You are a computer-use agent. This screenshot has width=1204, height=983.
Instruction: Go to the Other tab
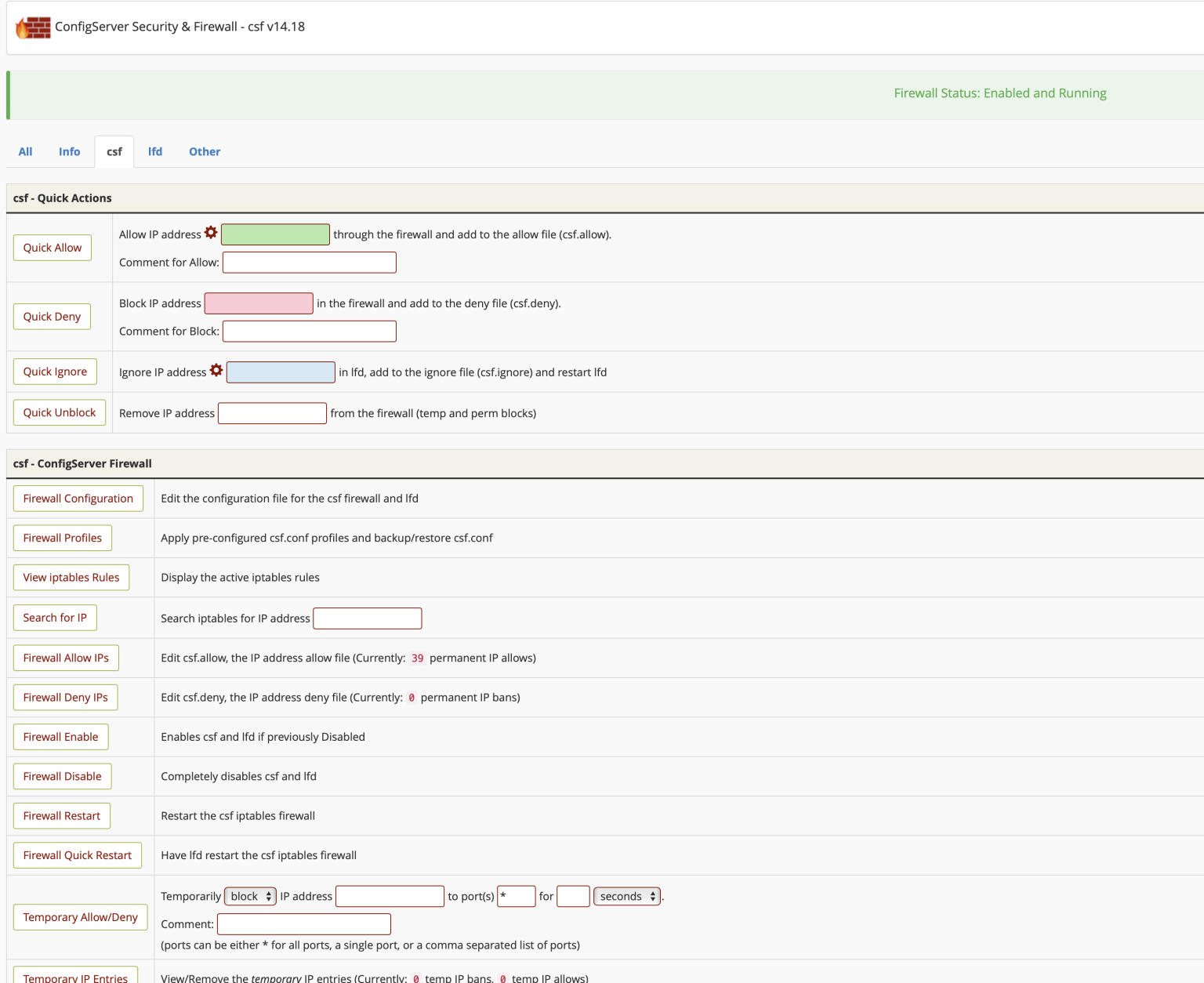205,151
